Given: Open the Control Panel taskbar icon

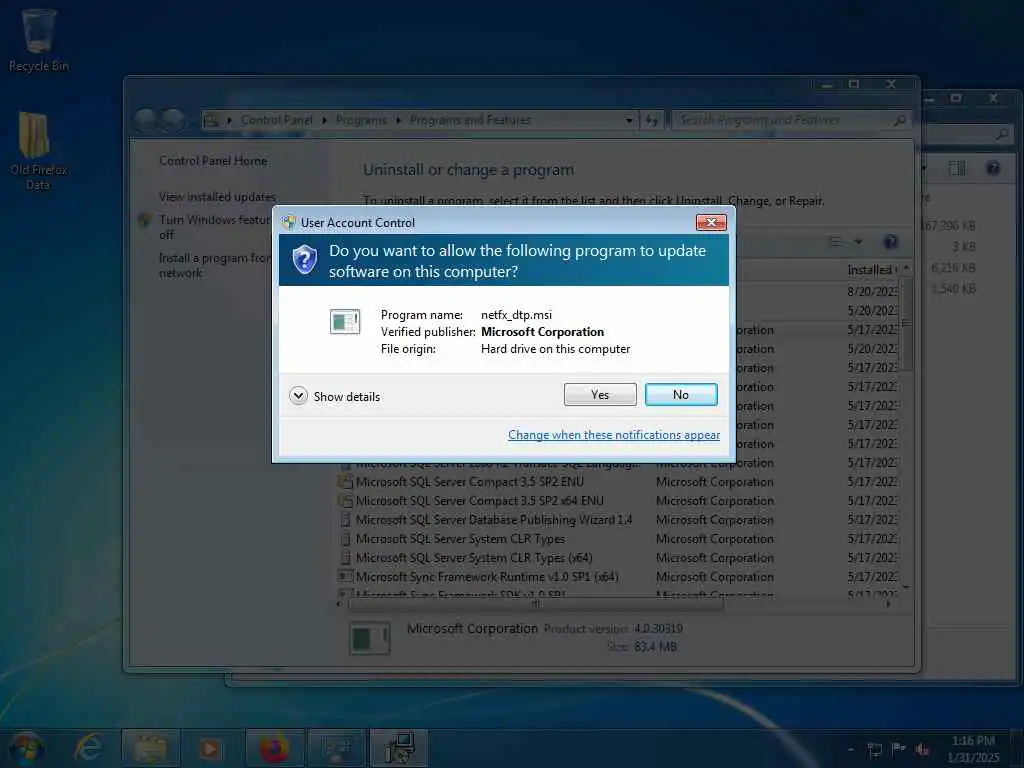Looking at the screenshot, I should [x=336, y=748].
